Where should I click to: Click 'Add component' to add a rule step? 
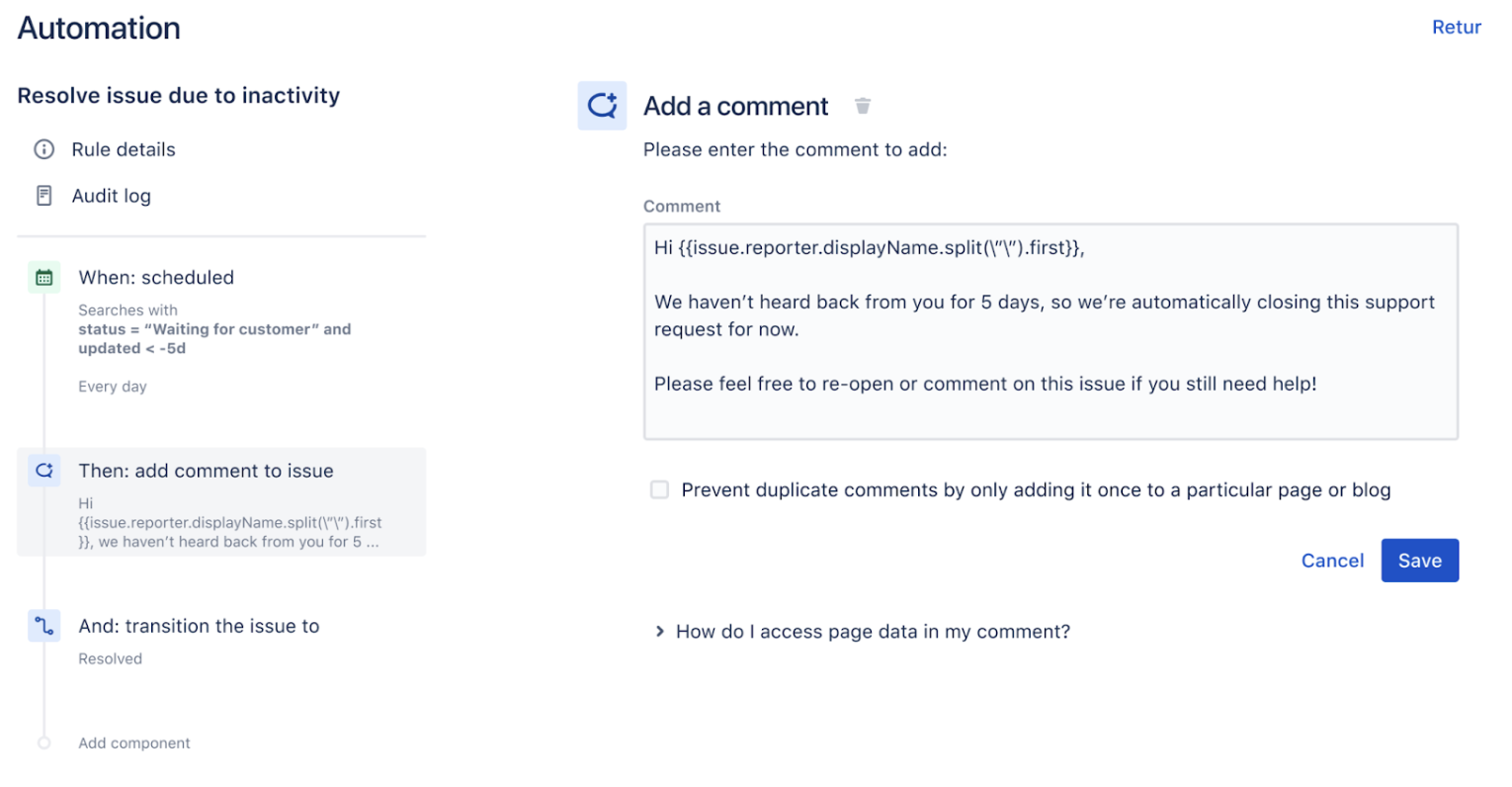133,743
